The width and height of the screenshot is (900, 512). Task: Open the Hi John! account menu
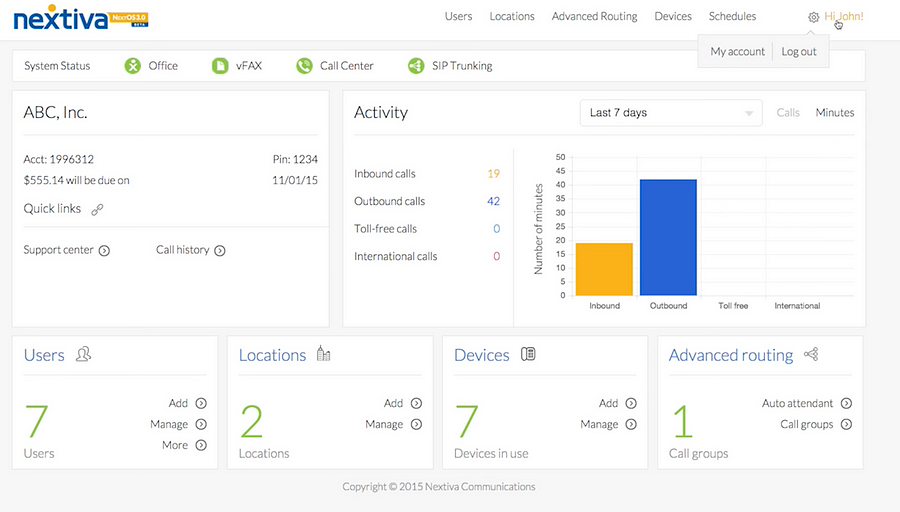point(844,17)
